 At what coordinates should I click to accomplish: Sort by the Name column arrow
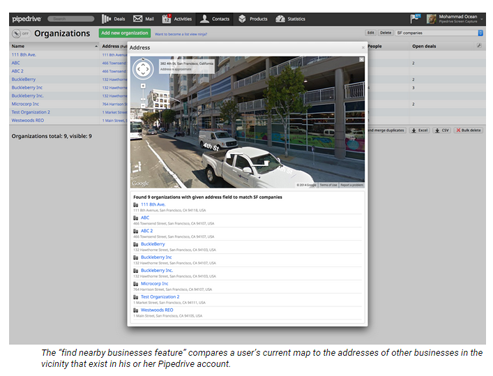tap(96, 46)
